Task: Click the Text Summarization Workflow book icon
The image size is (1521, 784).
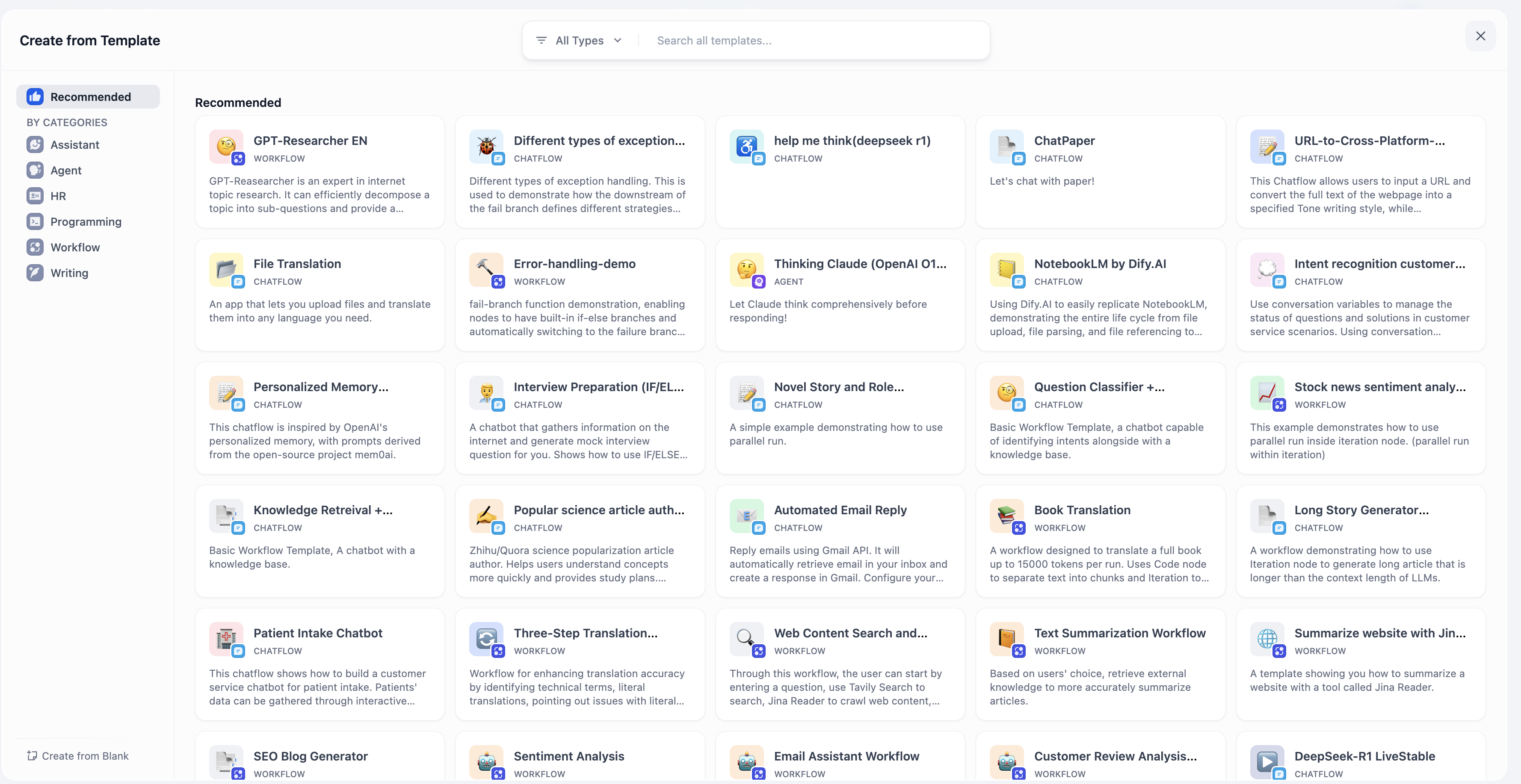Action: (x=1007, y=639)
